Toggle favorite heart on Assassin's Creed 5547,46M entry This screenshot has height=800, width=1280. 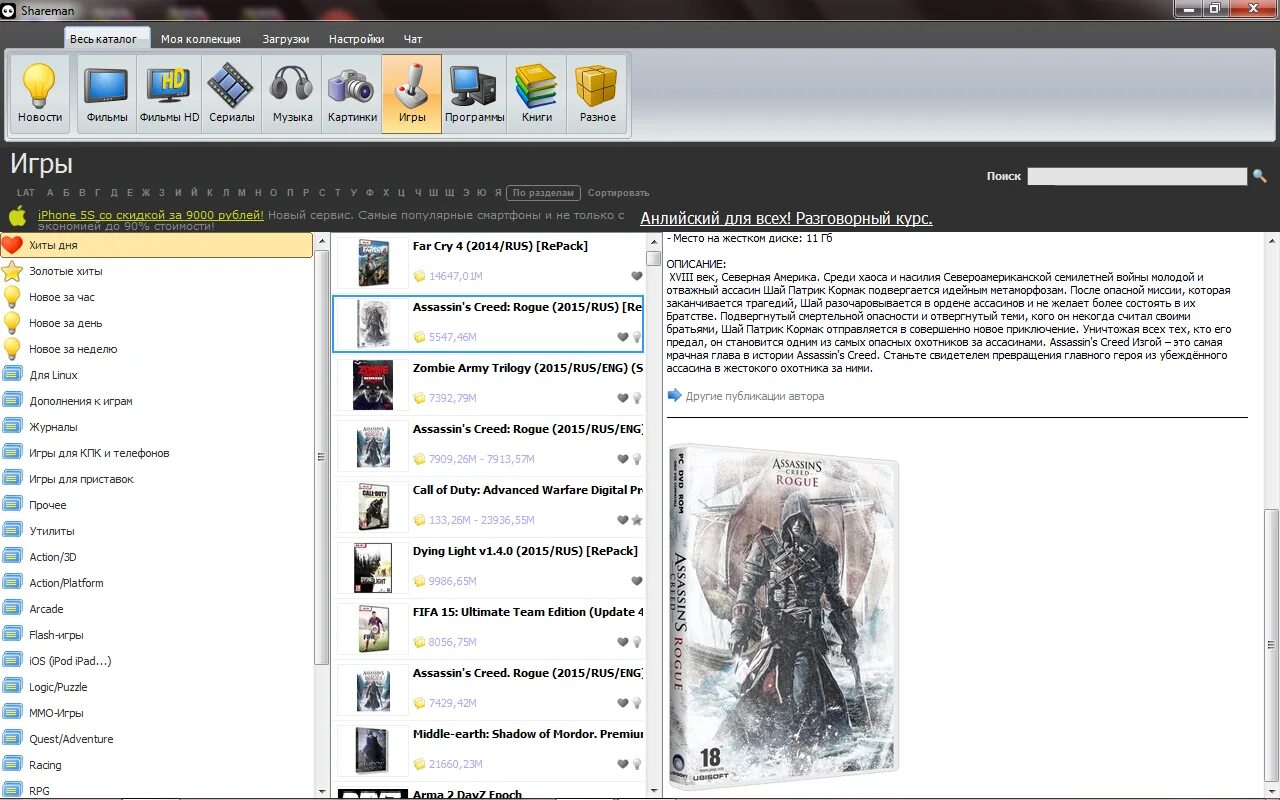(623, 337)
